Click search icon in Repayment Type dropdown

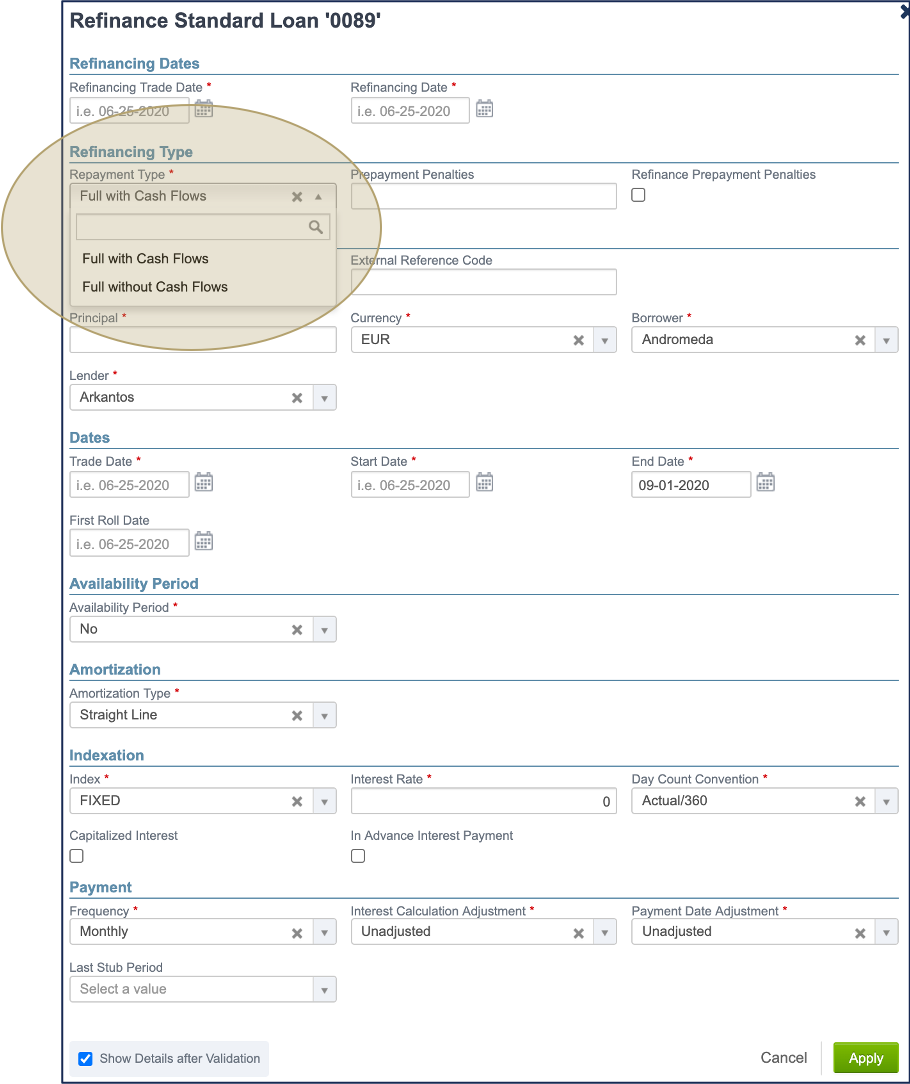pos(315,227)
